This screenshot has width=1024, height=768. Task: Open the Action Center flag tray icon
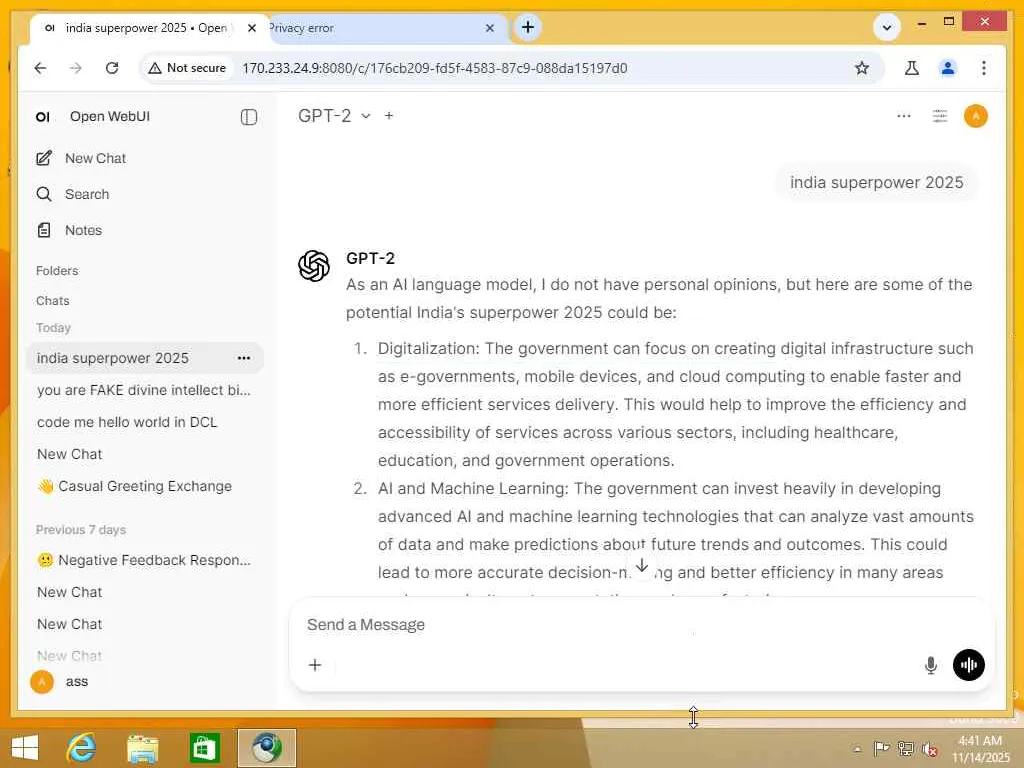pos(881,749)
